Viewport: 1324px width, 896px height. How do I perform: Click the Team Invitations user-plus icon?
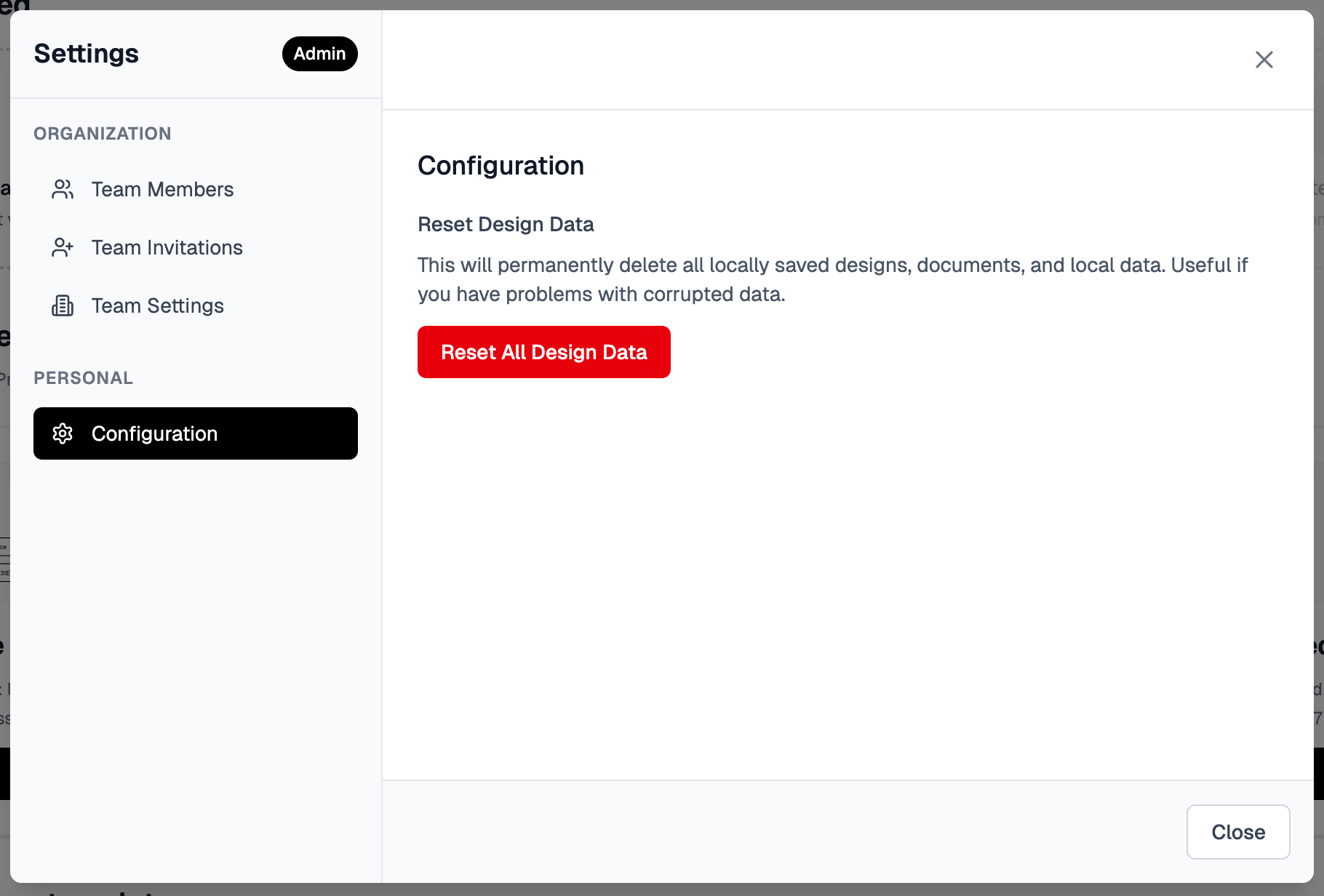pyautogui.click(x=63, y=247)
